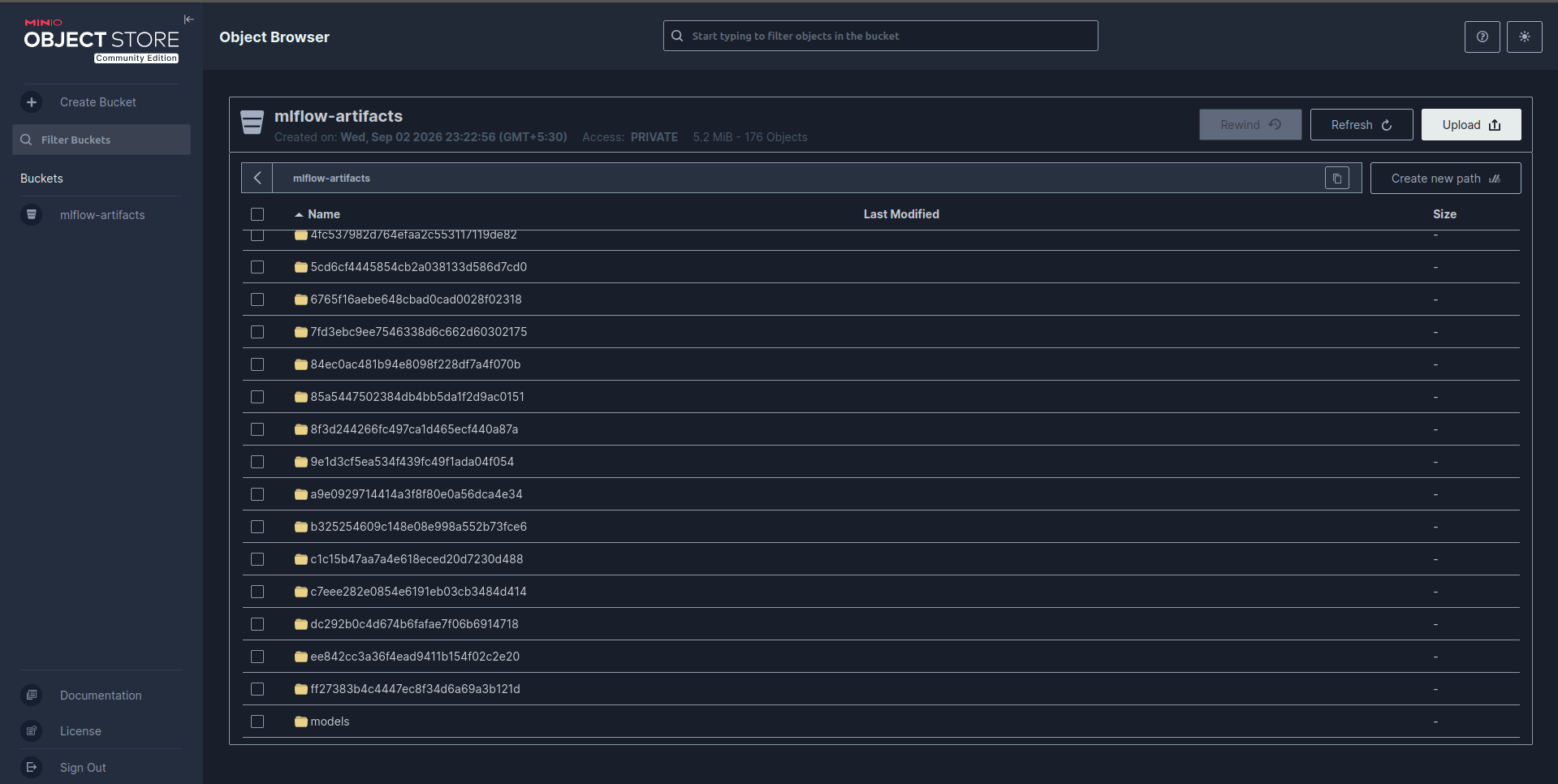Copy the bucket path with the copy icon
Screen dimensions: 1558x784
(1336, 179)
